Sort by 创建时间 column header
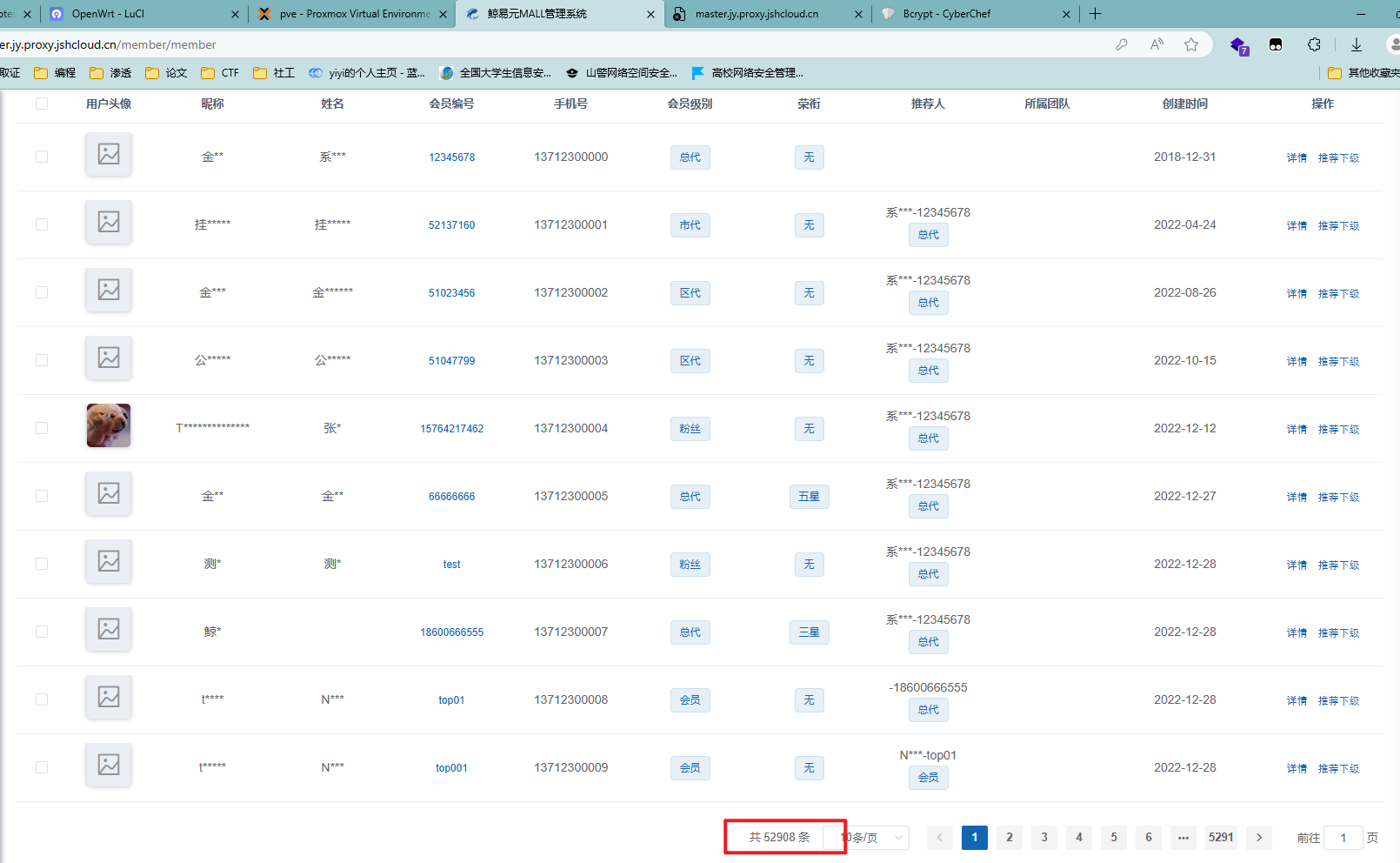1400x863 pixels. [1184, 104]
